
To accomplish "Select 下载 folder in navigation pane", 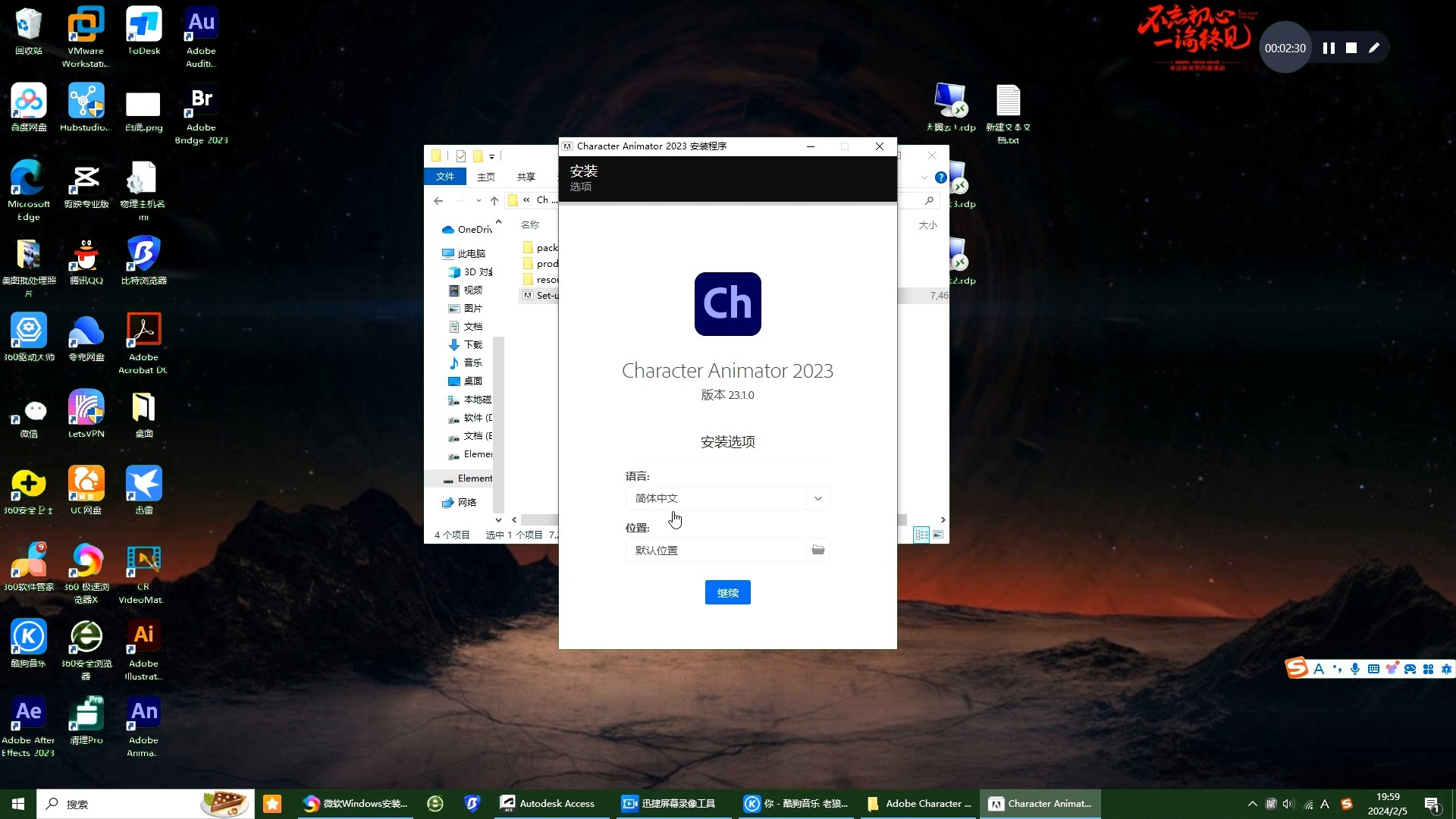I will [x=466, y=344].
